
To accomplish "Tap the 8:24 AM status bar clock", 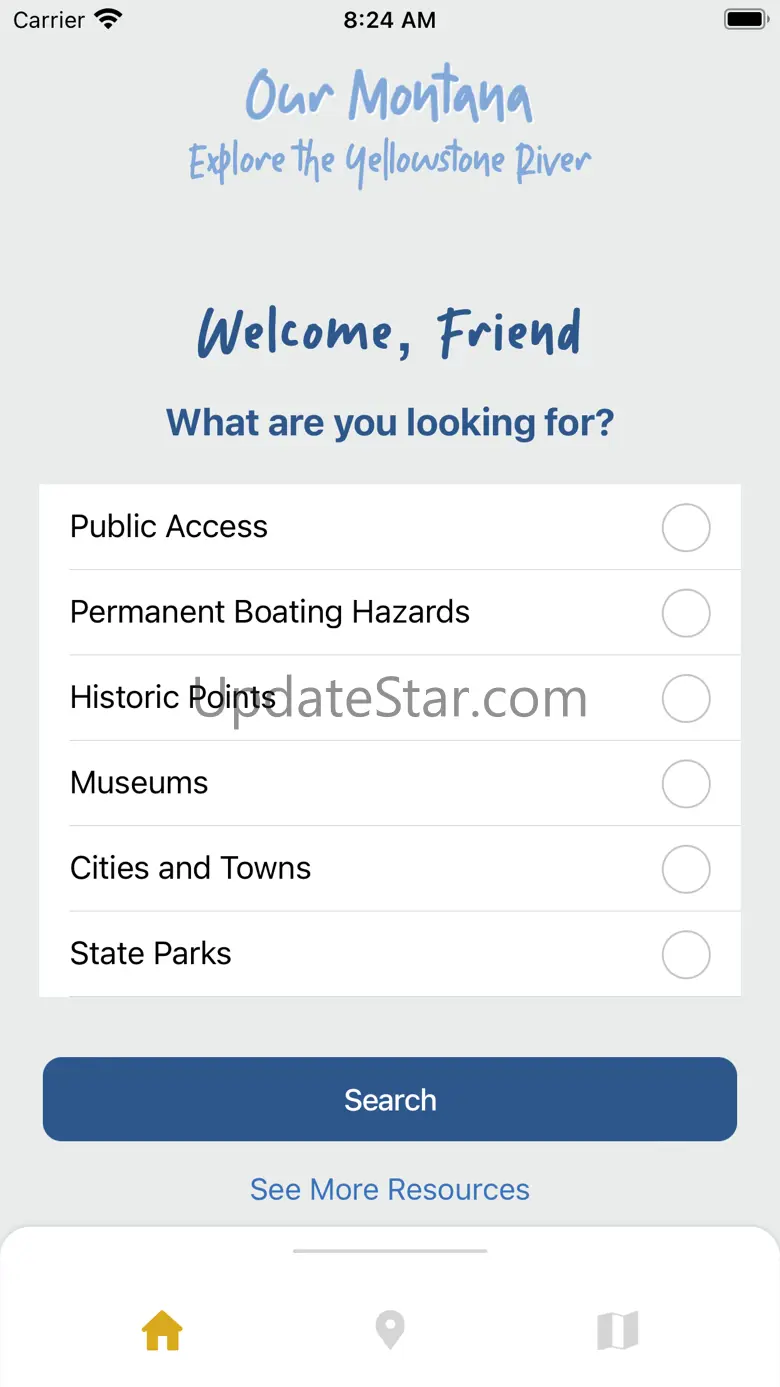I will click(x=390, y=19).
